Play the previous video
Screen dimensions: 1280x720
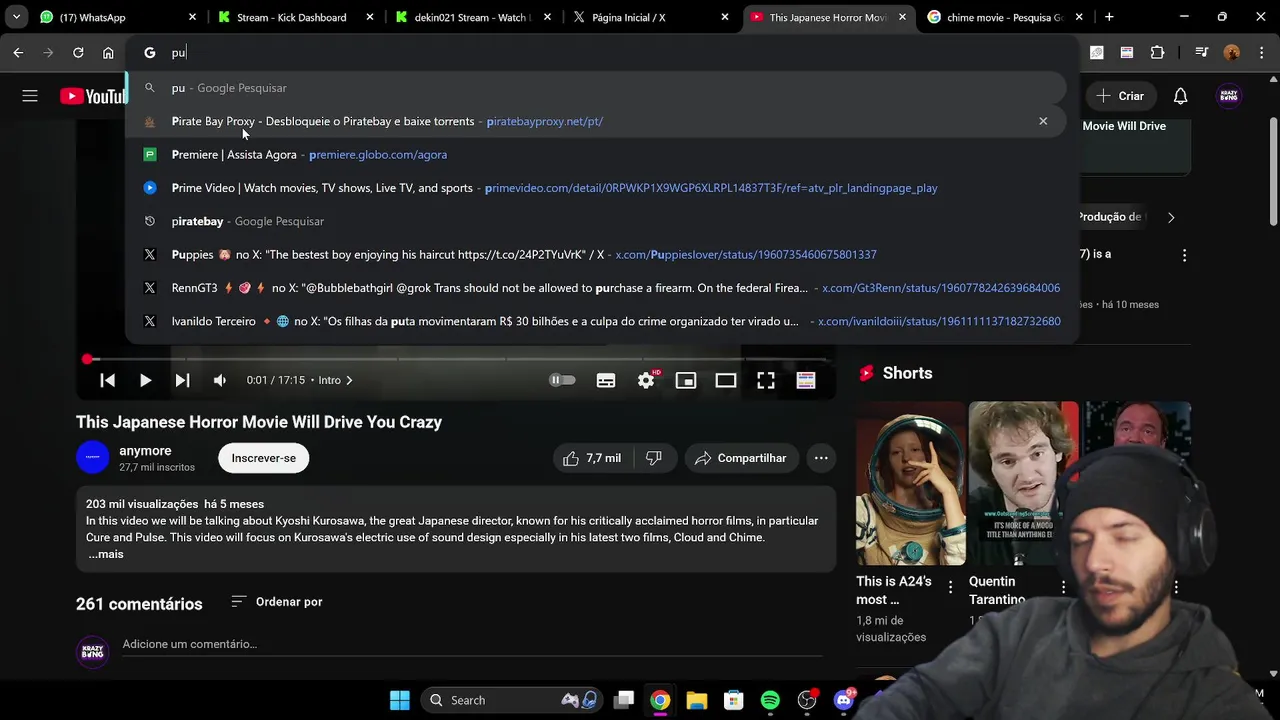tap(108, 380)
